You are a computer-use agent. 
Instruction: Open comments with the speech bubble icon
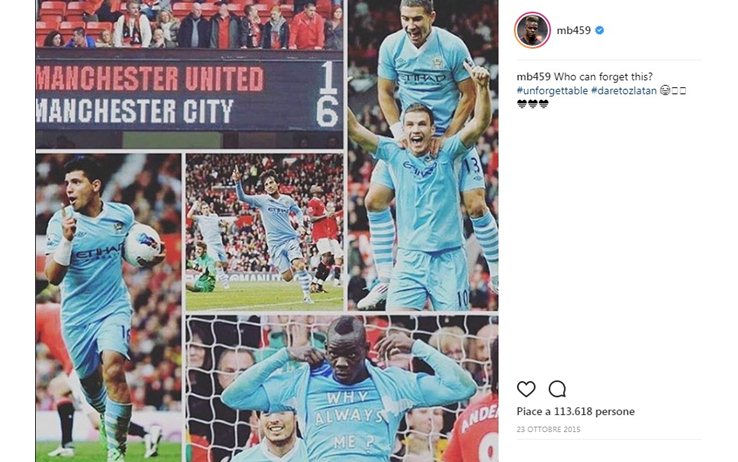[x=557, y=389]
